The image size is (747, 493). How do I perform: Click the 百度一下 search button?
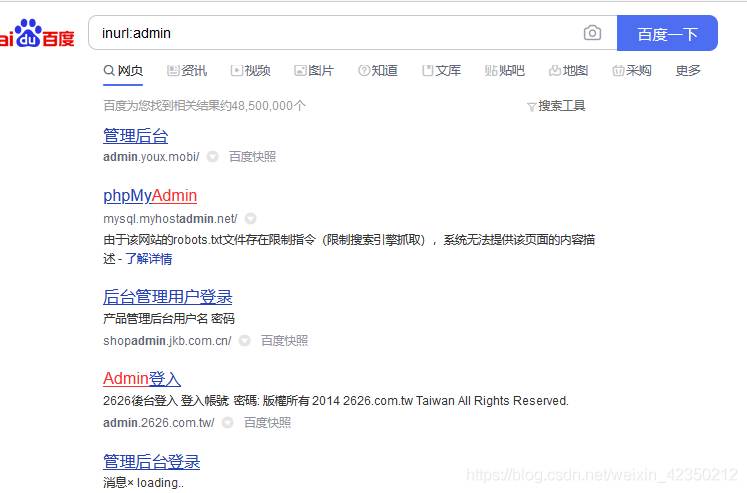click(667, 33)
